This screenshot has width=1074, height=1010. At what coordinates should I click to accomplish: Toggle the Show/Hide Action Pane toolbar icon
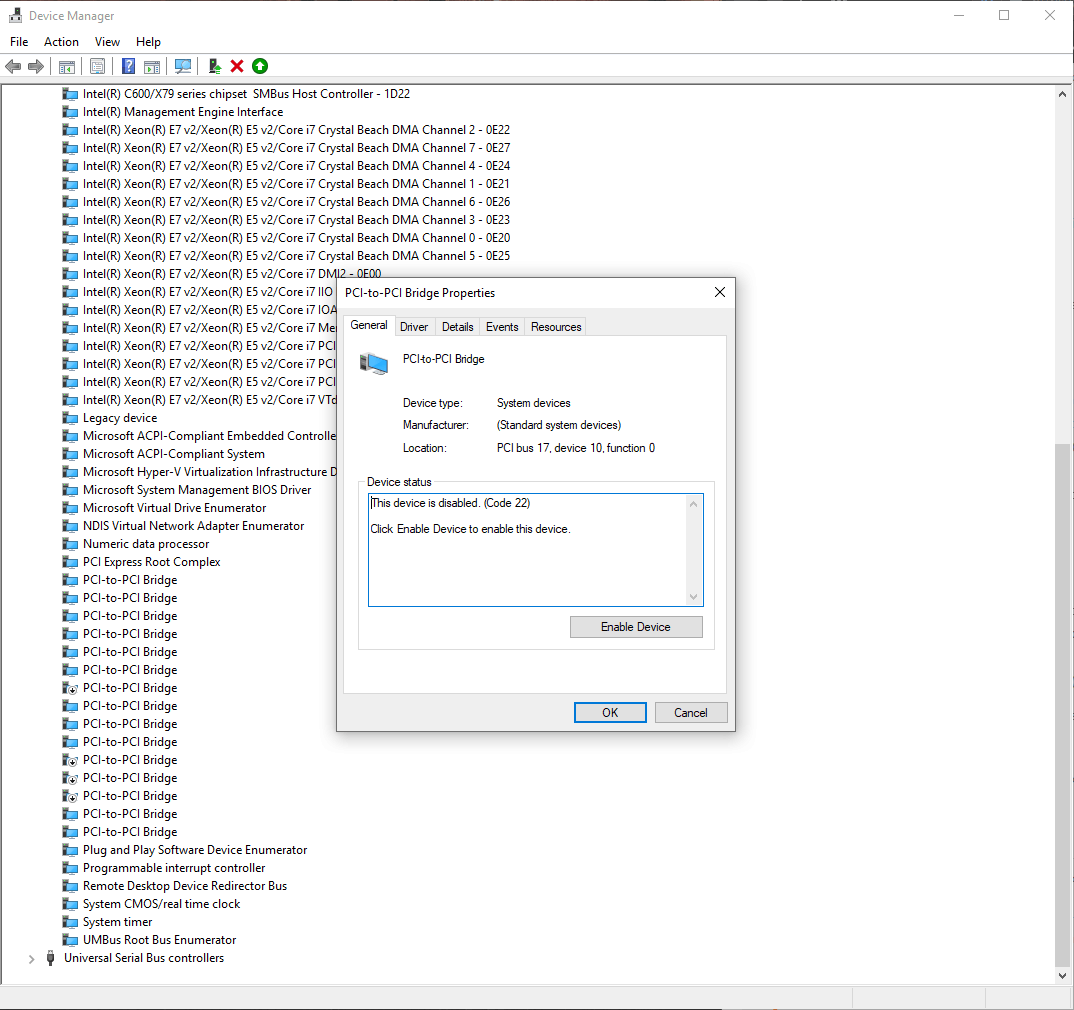(x=152, y=66)
